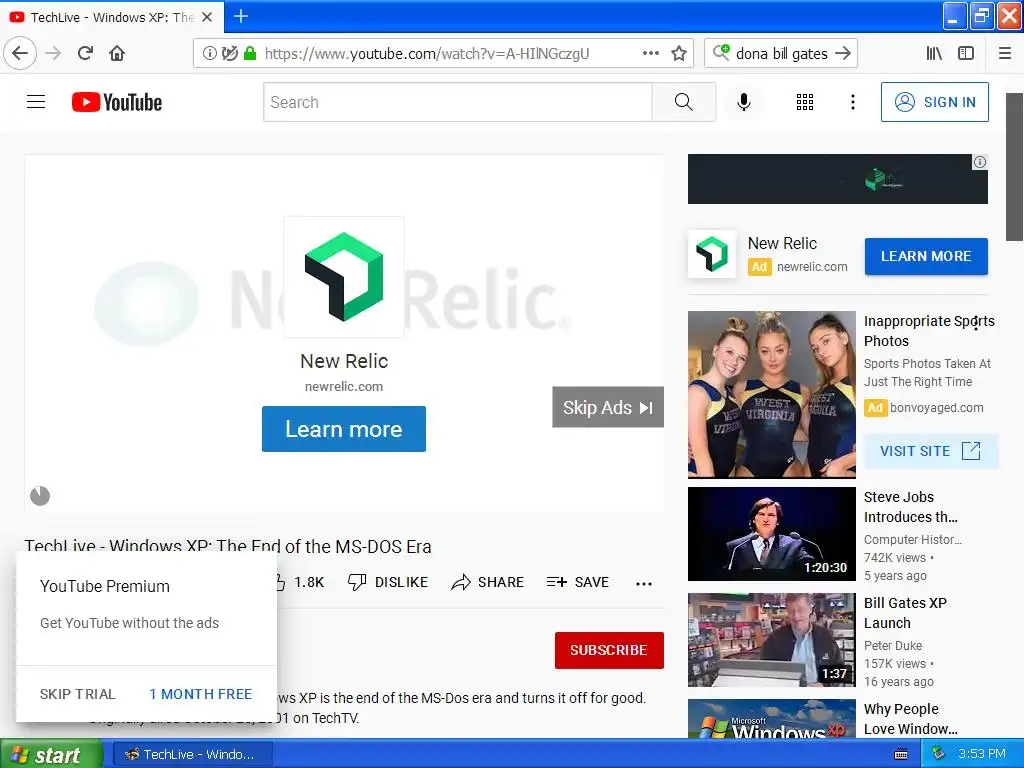Viewport: 1024px width, 768px height.
Task: Open Steve Jobs Introduces video thumbnail
Action: pyautogui.click(x=771, y=534)
